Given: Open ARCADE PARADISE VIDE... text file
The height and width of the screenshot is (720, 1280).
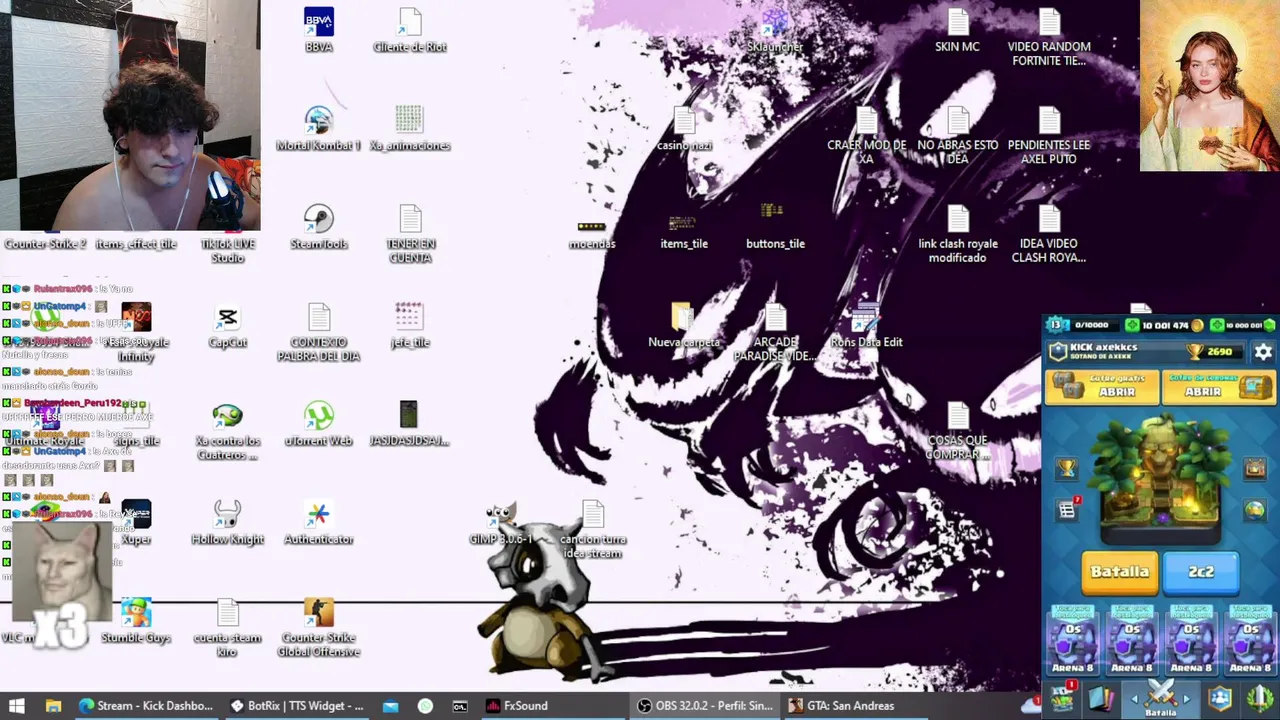Looking at the screenshot, I should (x=775, y=332).
